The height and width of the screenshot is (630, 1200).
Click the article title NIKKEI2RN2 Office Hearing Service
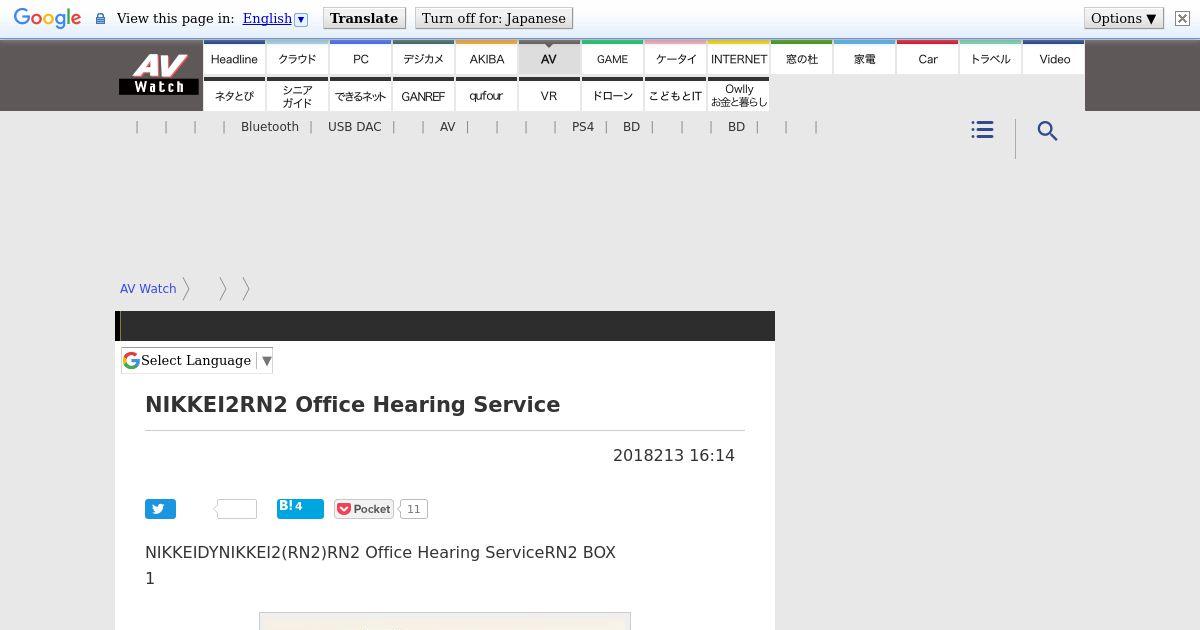353,404
